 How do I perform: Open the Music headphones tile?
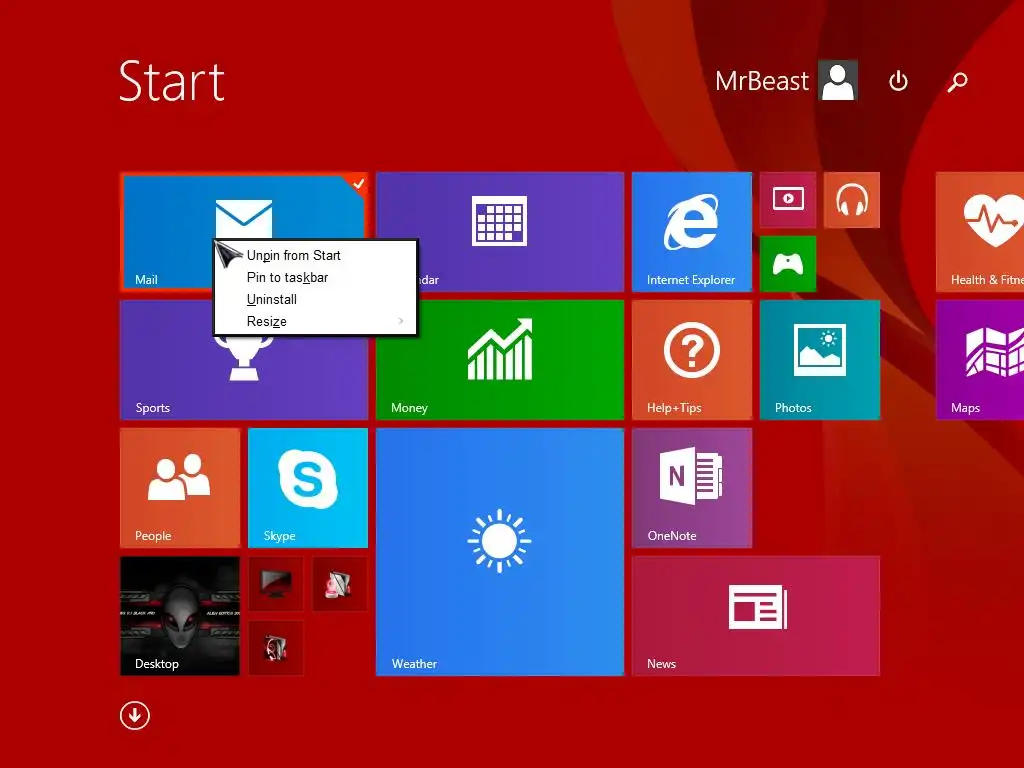pyautogui.click(x=852, y=200)
